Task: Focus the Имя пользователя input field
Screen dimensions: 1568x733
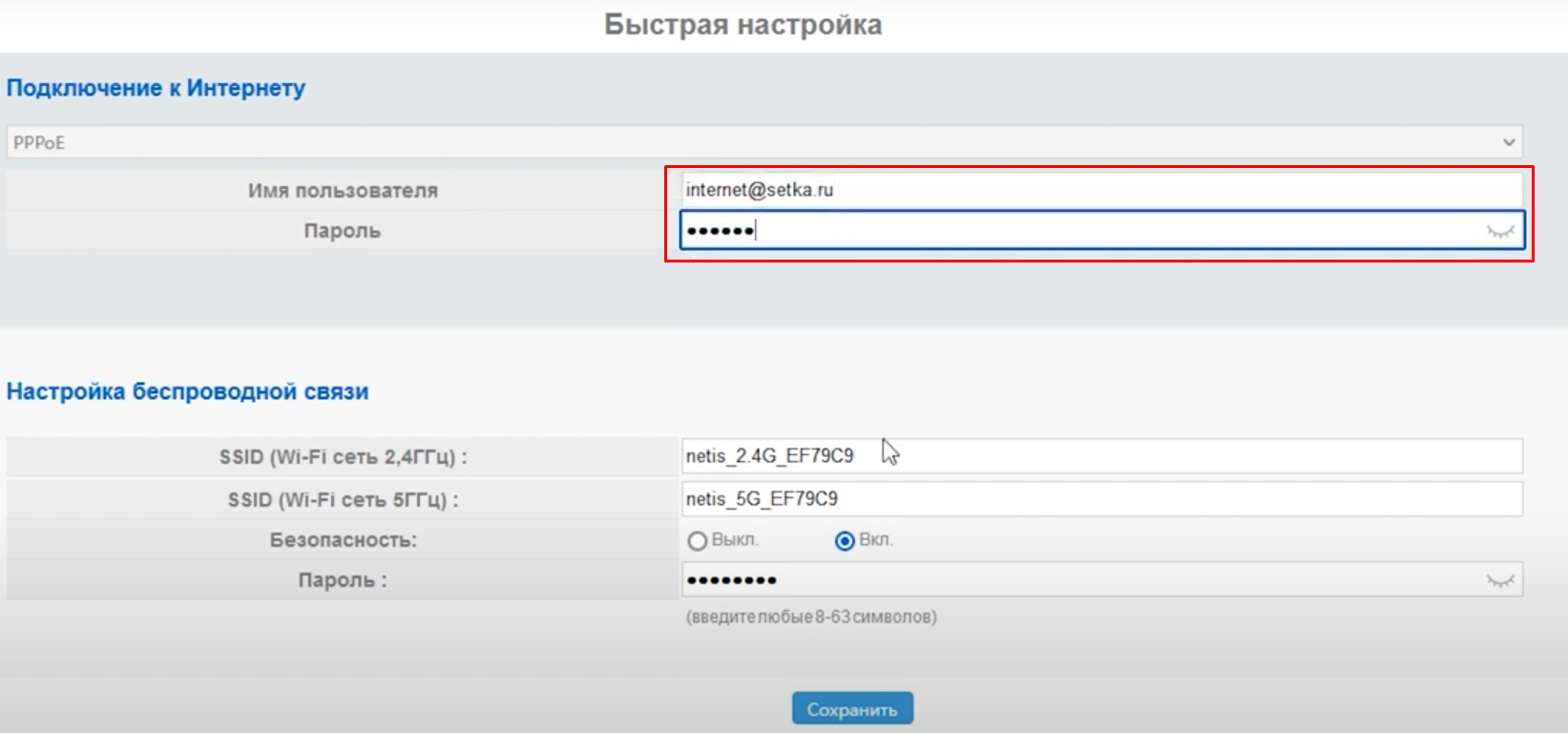Action: [1101, 189]
